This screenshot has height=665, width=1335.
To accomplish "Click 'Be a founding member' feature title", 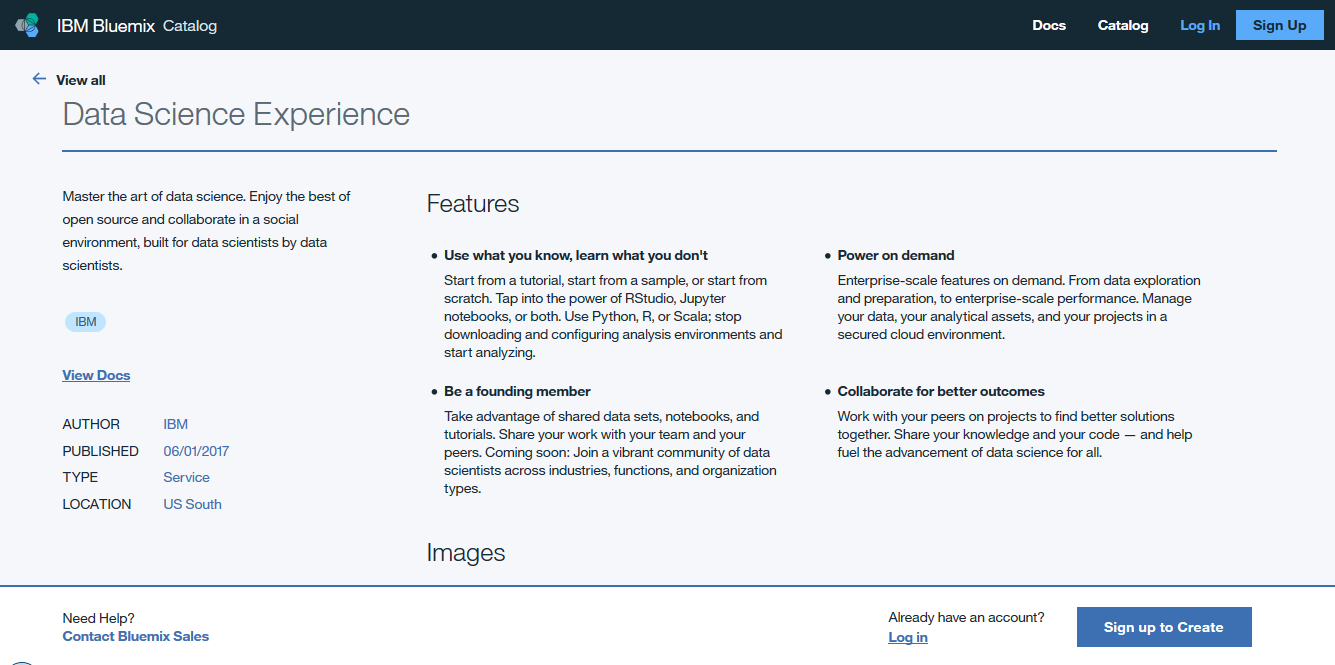I will click(x=517, y=391).
